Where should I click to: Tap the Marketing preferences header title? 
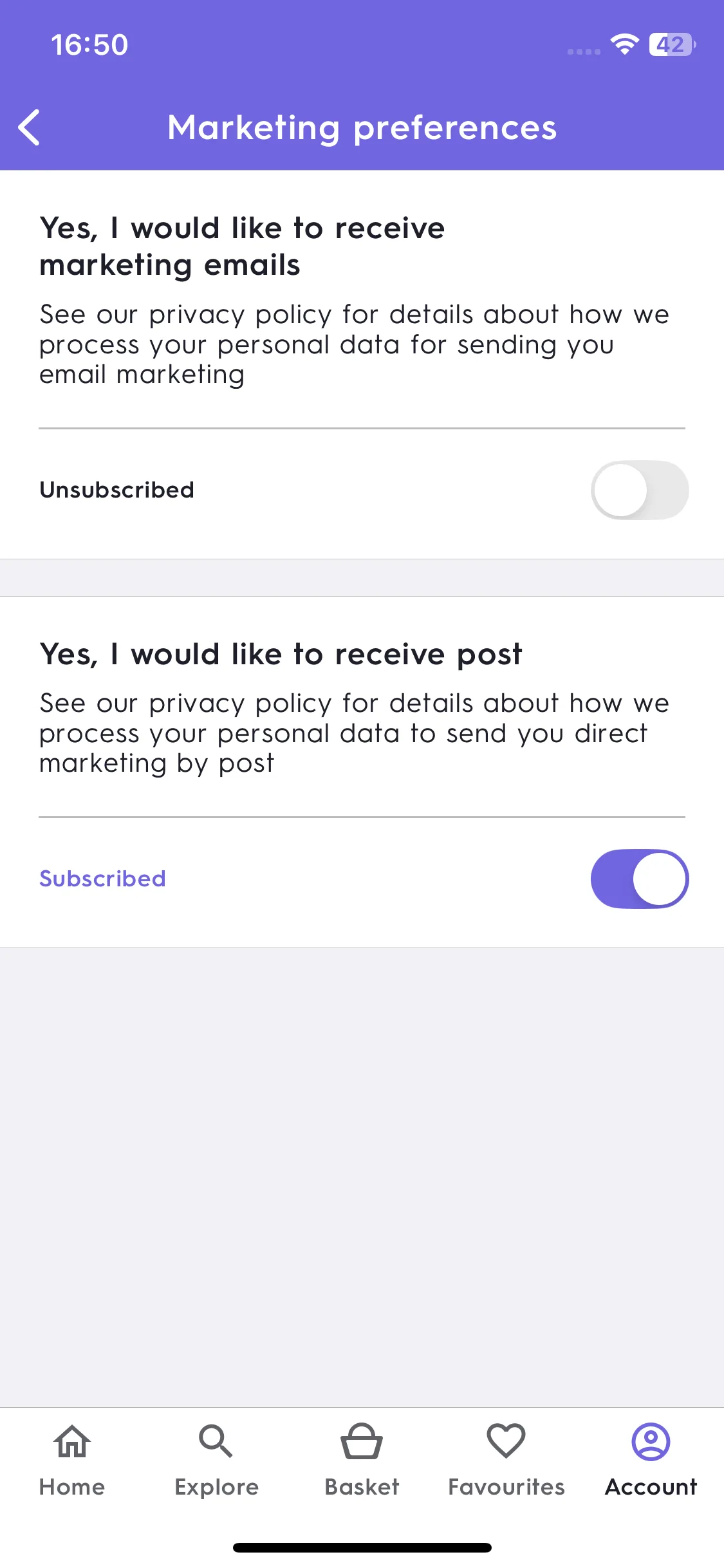[362, 127]
